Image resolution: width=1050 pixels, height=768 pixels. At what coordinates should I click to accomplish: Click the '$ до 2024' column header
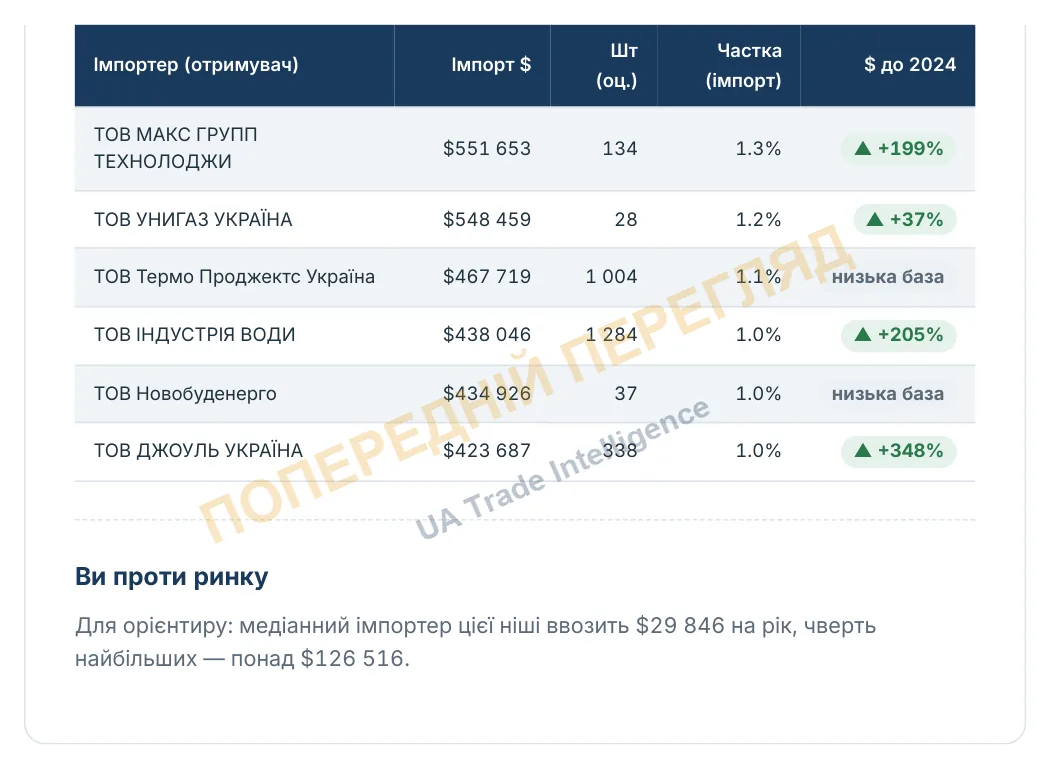pyautogui.click(x=909, y=65)
